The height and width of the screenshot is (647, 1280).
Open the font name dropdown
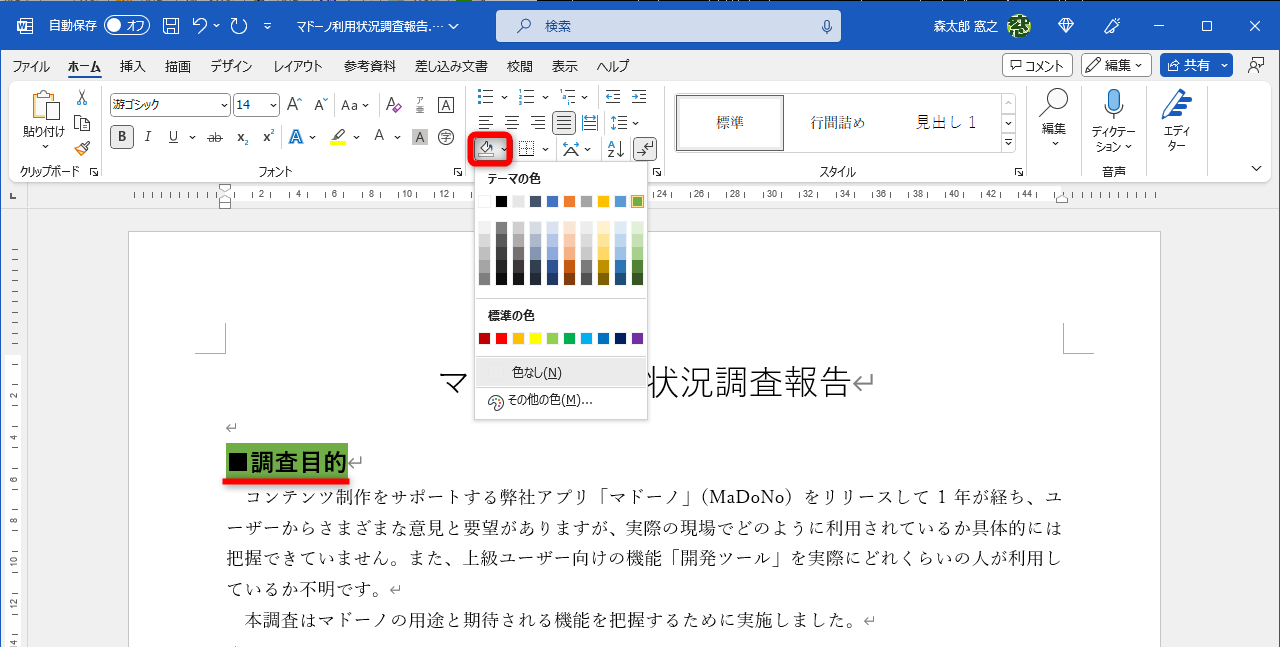pyautogui.click(x=226, y=104)
